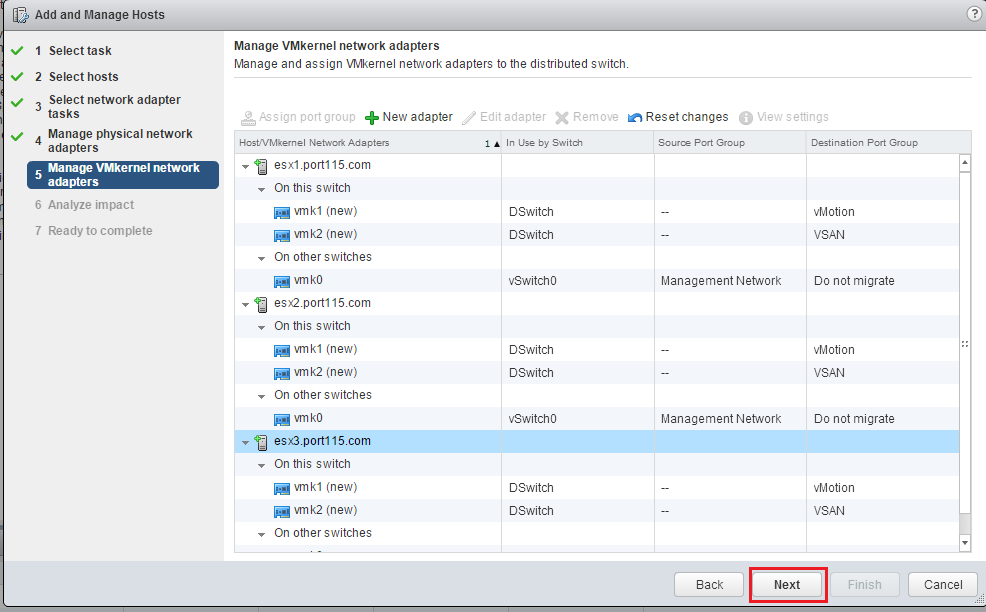Image resolution: width=986 pixels, height=612 pixels.
Task: Click the esx3.port115.com host server icon
Action: point(262,441)
